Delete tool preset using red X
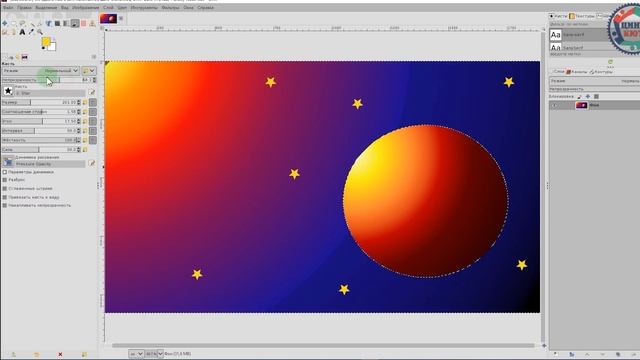The height and width of the screenshot is (360, 640). point(60,354)
